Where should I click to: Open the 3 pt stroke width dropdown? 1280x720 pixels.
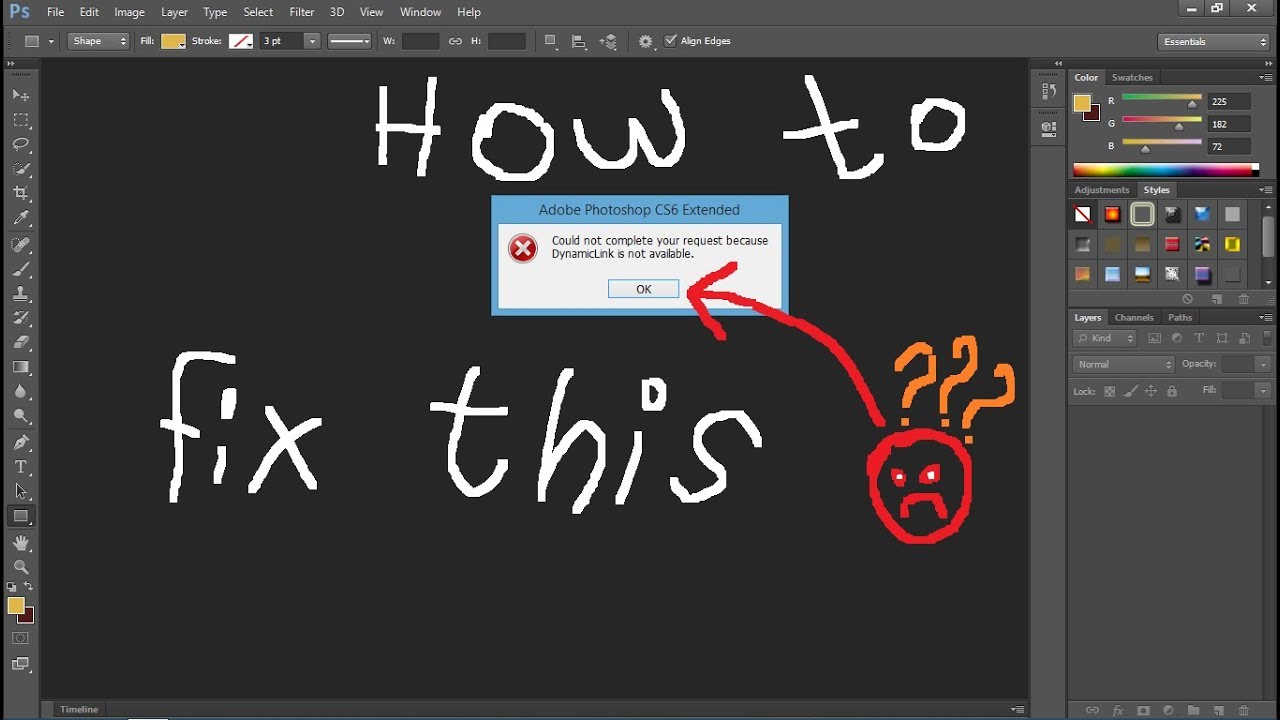[x=312, y=41]
